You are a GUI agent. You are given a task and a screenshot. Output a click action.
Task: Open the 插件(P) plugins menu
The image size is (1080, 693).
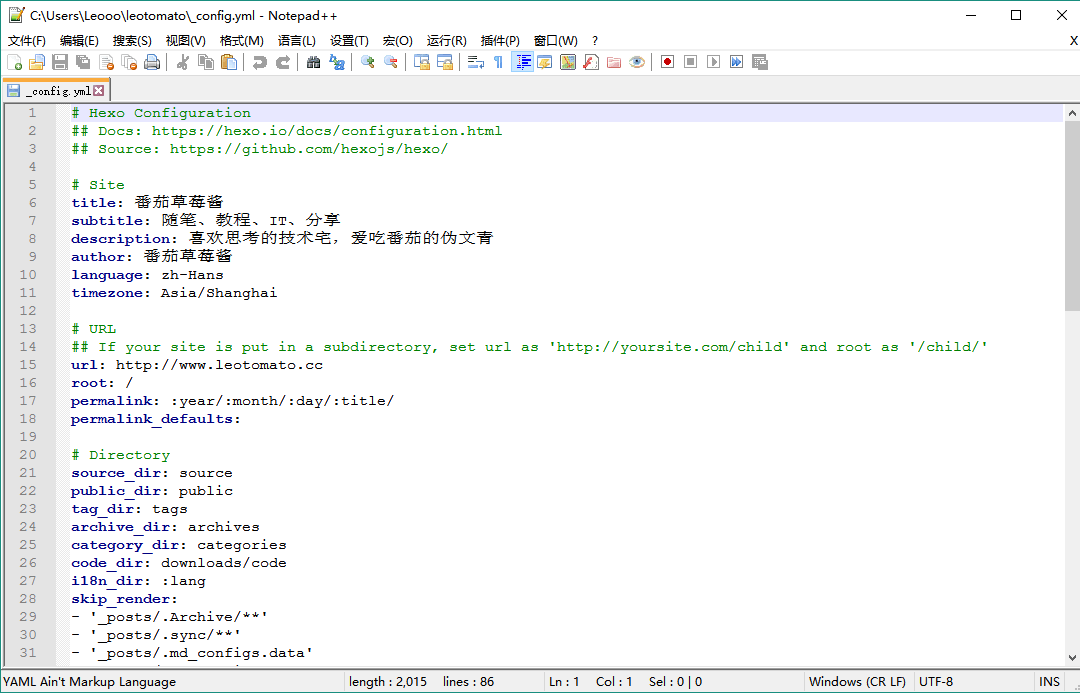[x=500, y=41]
